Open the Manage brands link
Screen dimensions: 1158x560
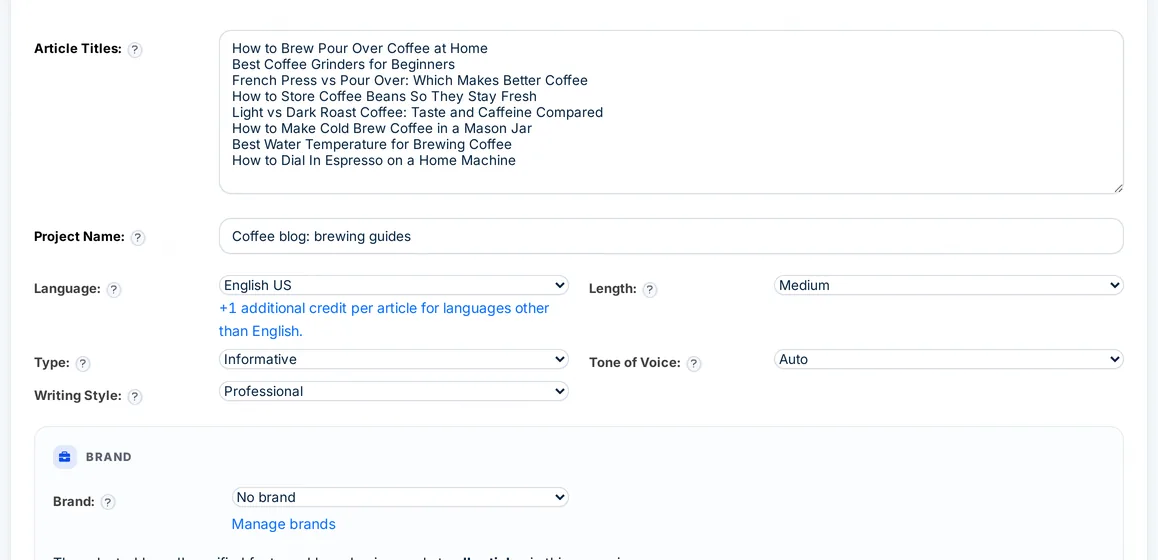coord(284,524)
